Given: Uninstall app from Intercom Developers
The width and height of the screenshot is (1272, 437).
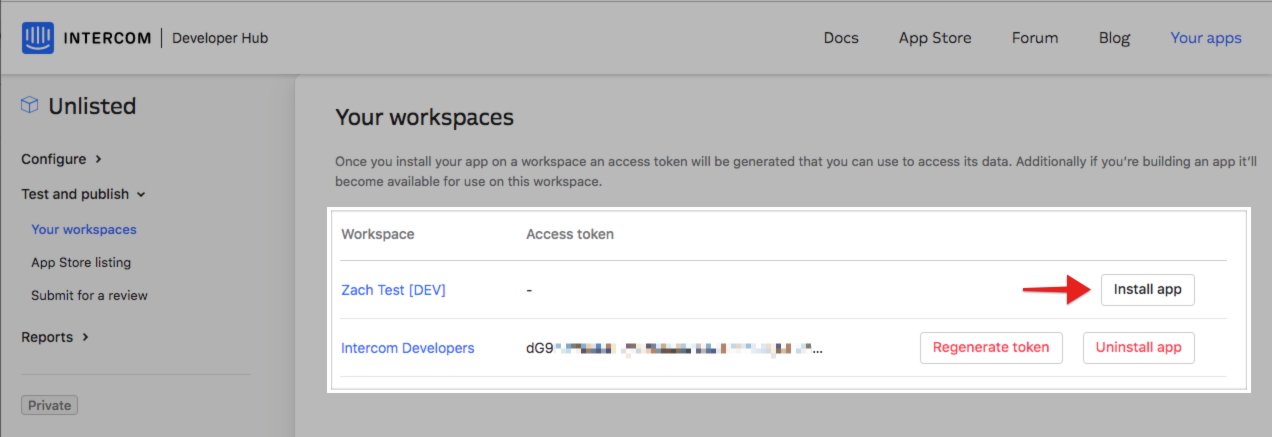Looking at the screenshot, I should click(x=1139, y=348).
